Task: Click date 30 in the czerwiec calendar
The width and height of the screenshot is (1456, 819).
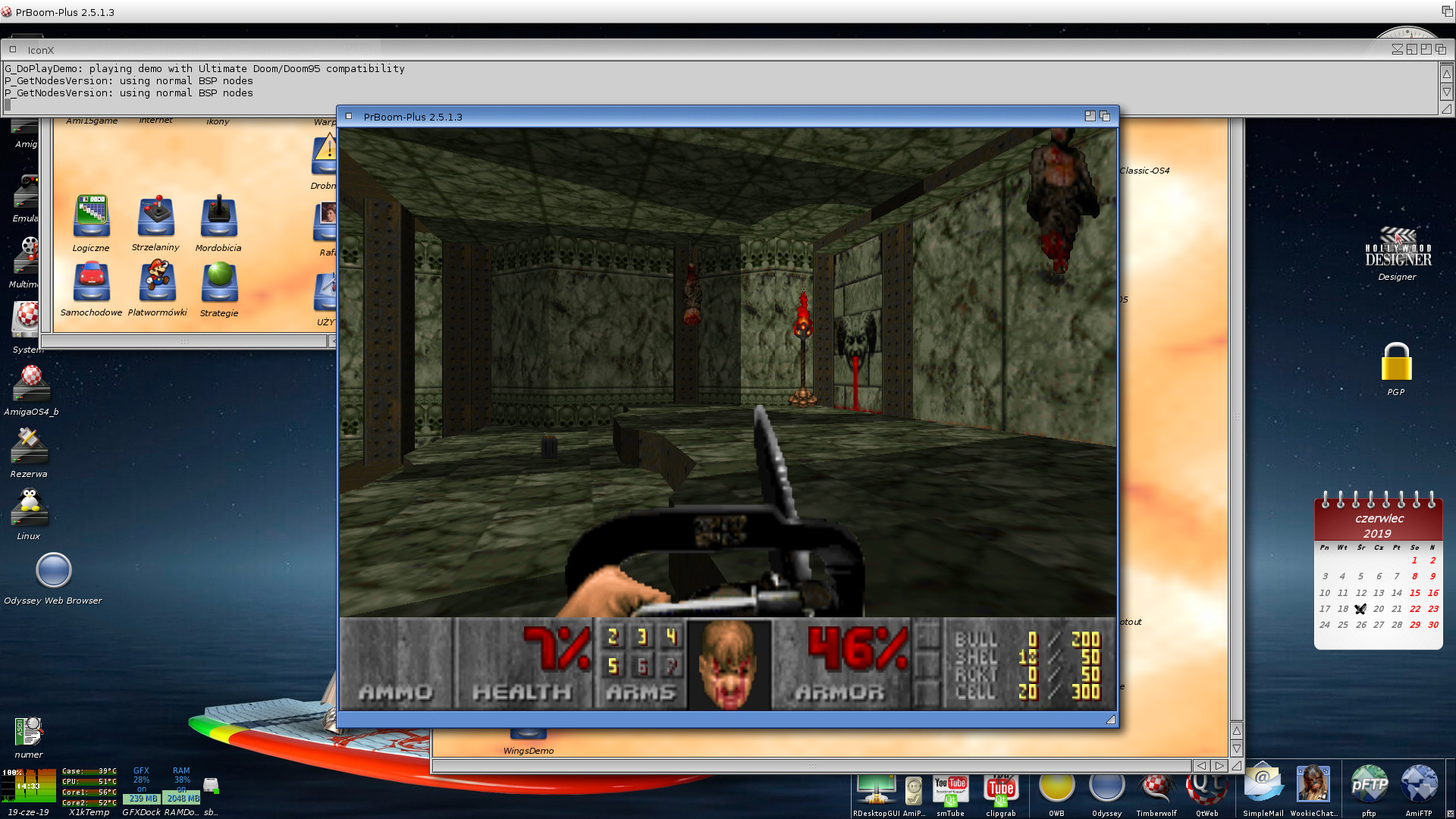Action: click(1433, 625)
